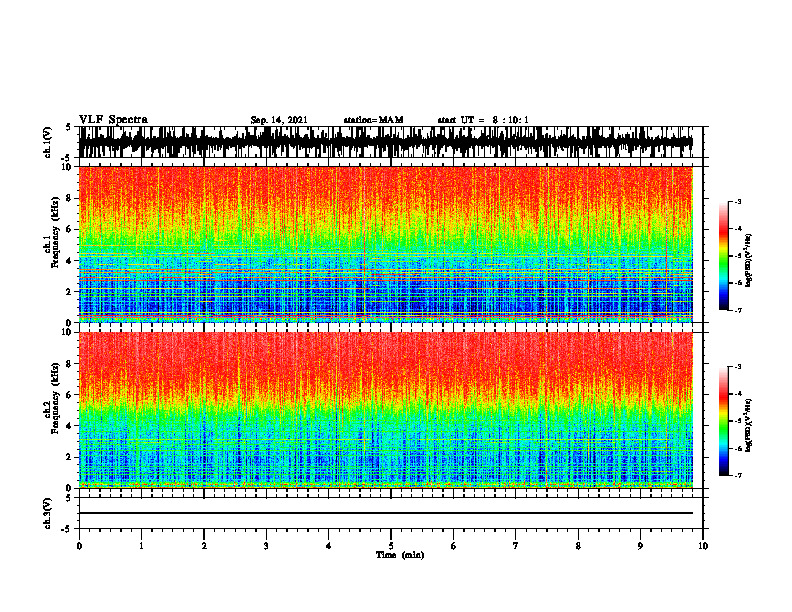792x612 pixels.
Task: Click the ch.1(V) waveform axis label
Action: click(x=48, y=142)
